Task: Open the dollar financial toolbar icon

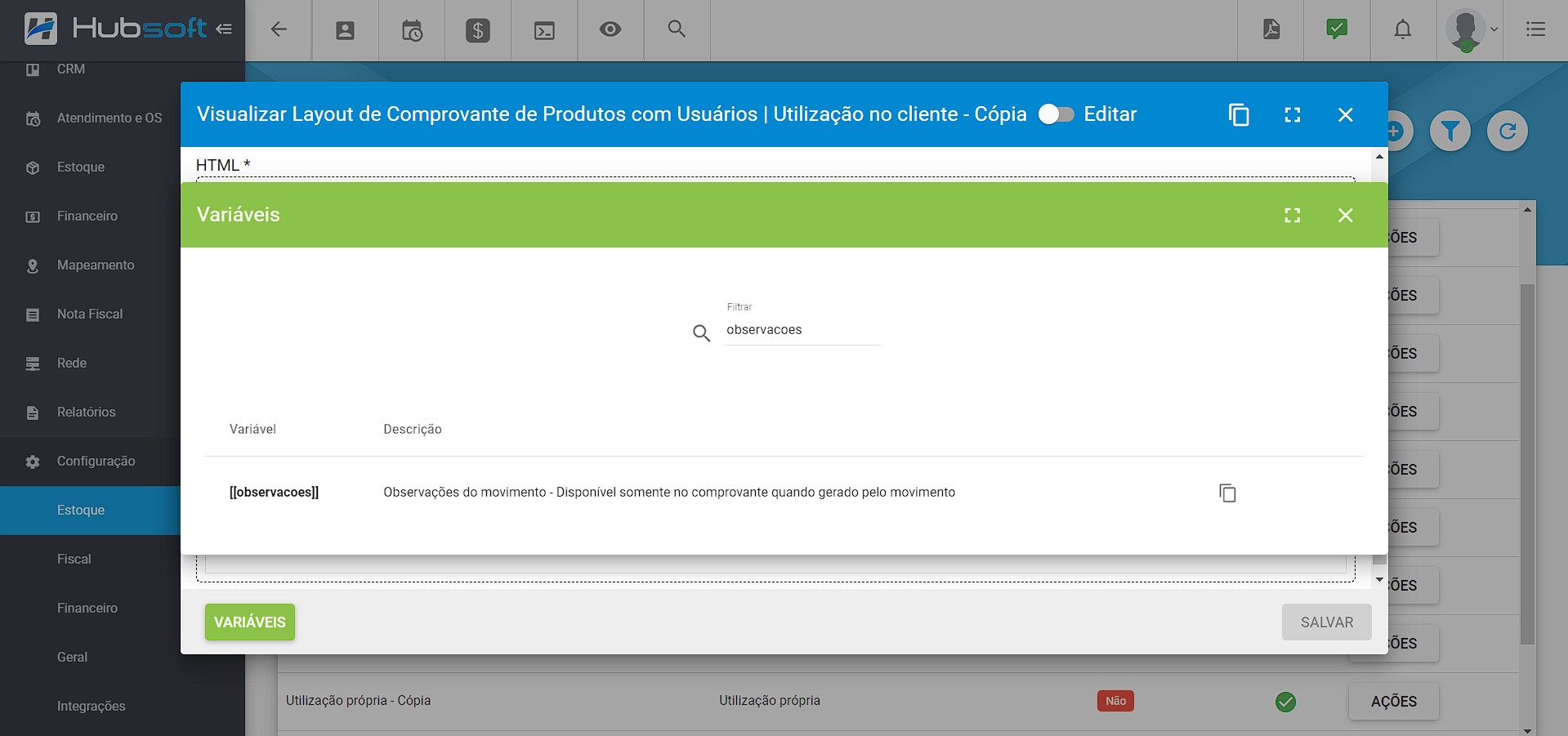Action: pos(478,30)
